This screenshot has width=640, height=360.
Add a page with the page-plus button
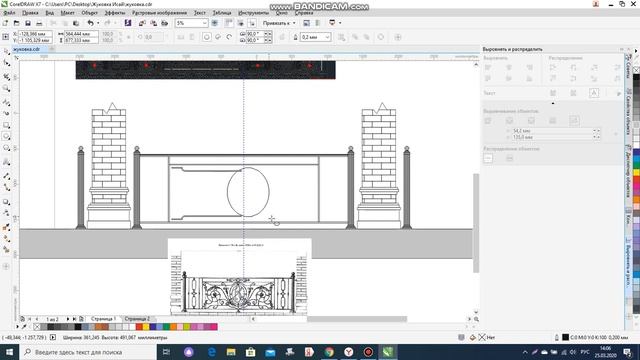point(81,319)
